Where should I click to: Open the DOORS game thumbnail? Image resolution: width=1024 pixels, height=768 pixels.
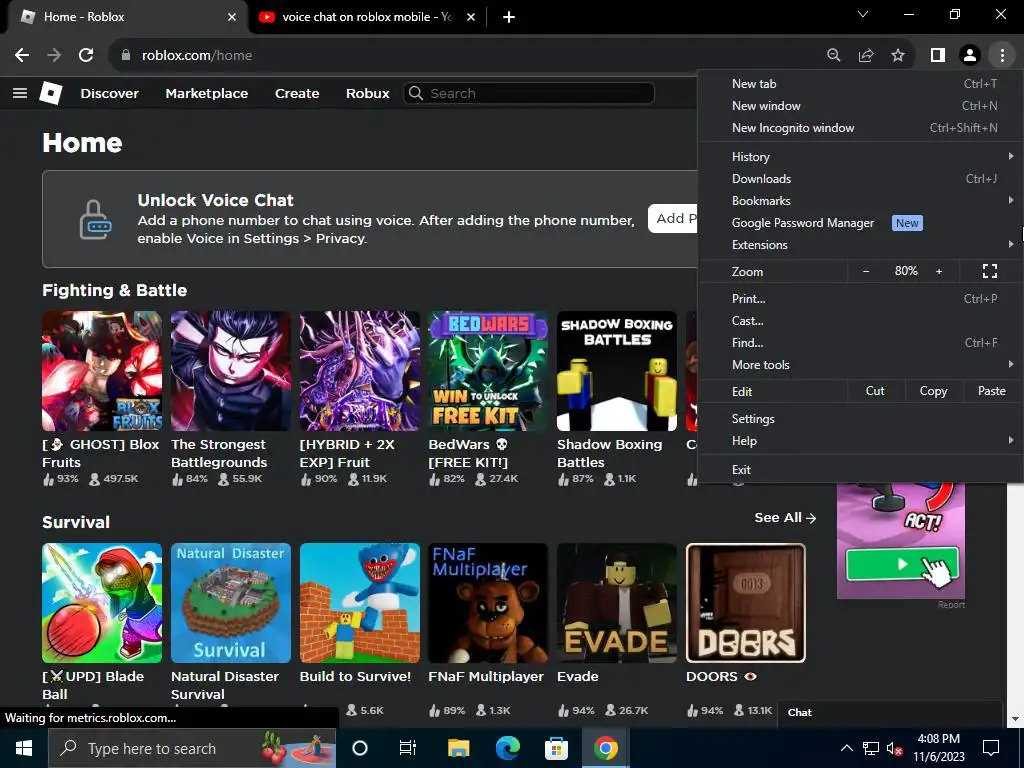[x=746, y=603]
